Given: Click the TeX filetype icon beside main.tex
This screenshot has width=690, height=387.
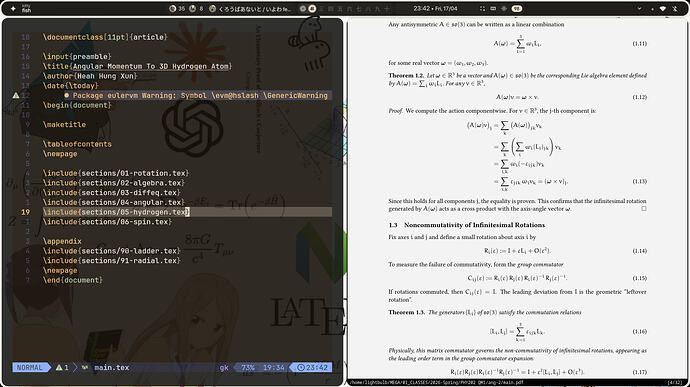Looking at the screenshot, I should [85, 367].
